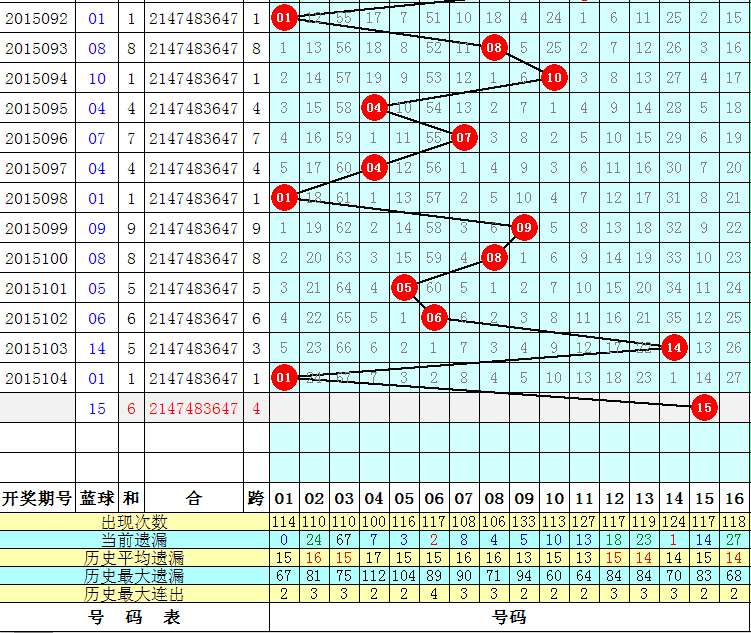Click red ball 08 in row 2015093
The width and height of the screenshot is (751, 633).
(494, 47)
